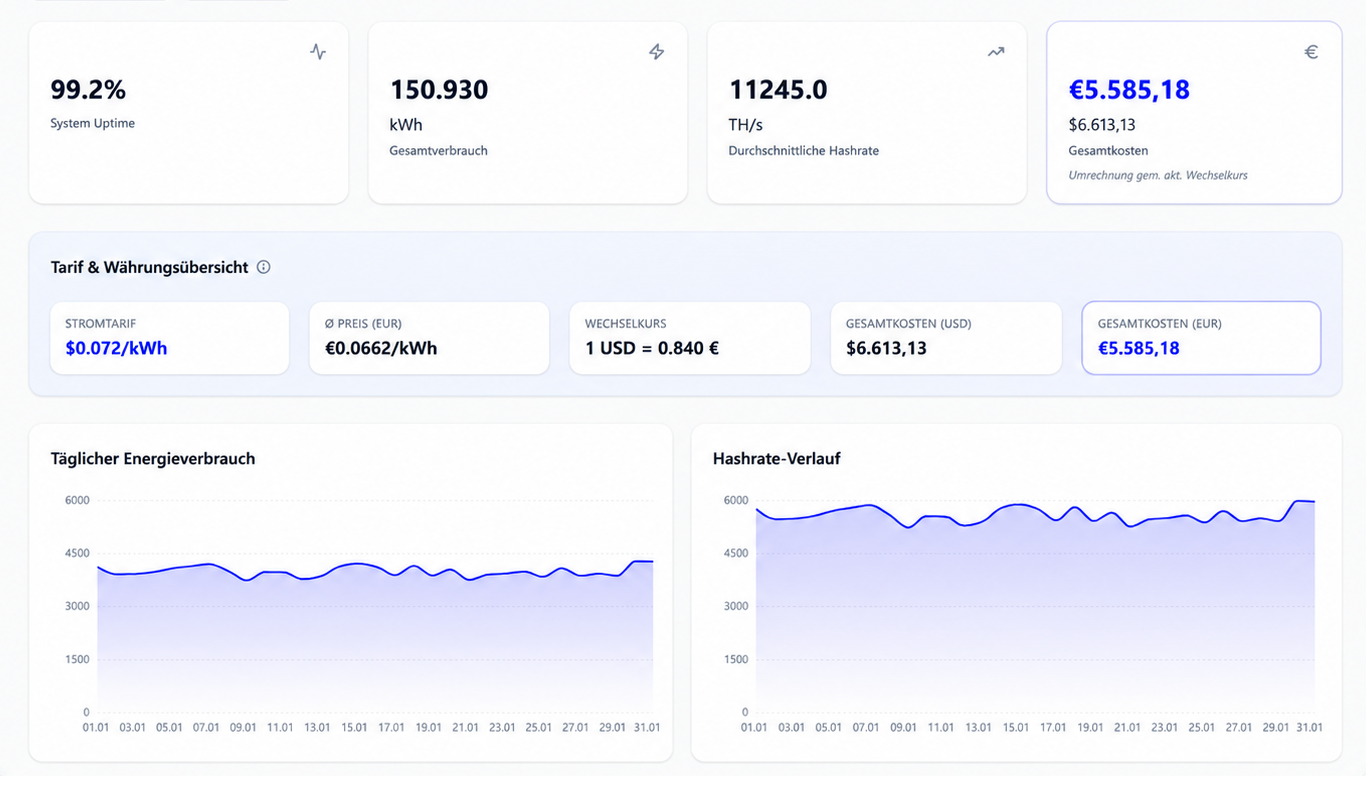Click the 1 USD = 0.840 € rate
This screenshot has height=792, width=1366.
pyautogui.click(x=652, y=348)
